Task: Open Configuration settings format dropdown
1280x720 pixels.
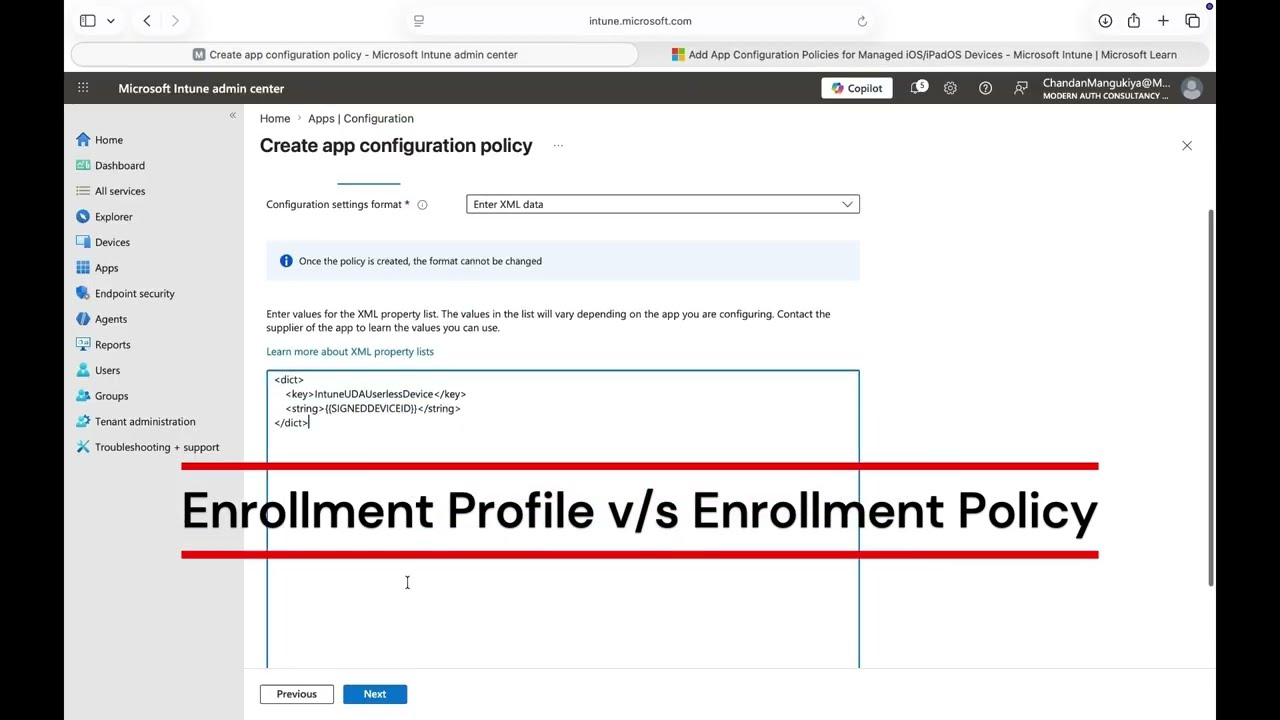Action: 662,205
